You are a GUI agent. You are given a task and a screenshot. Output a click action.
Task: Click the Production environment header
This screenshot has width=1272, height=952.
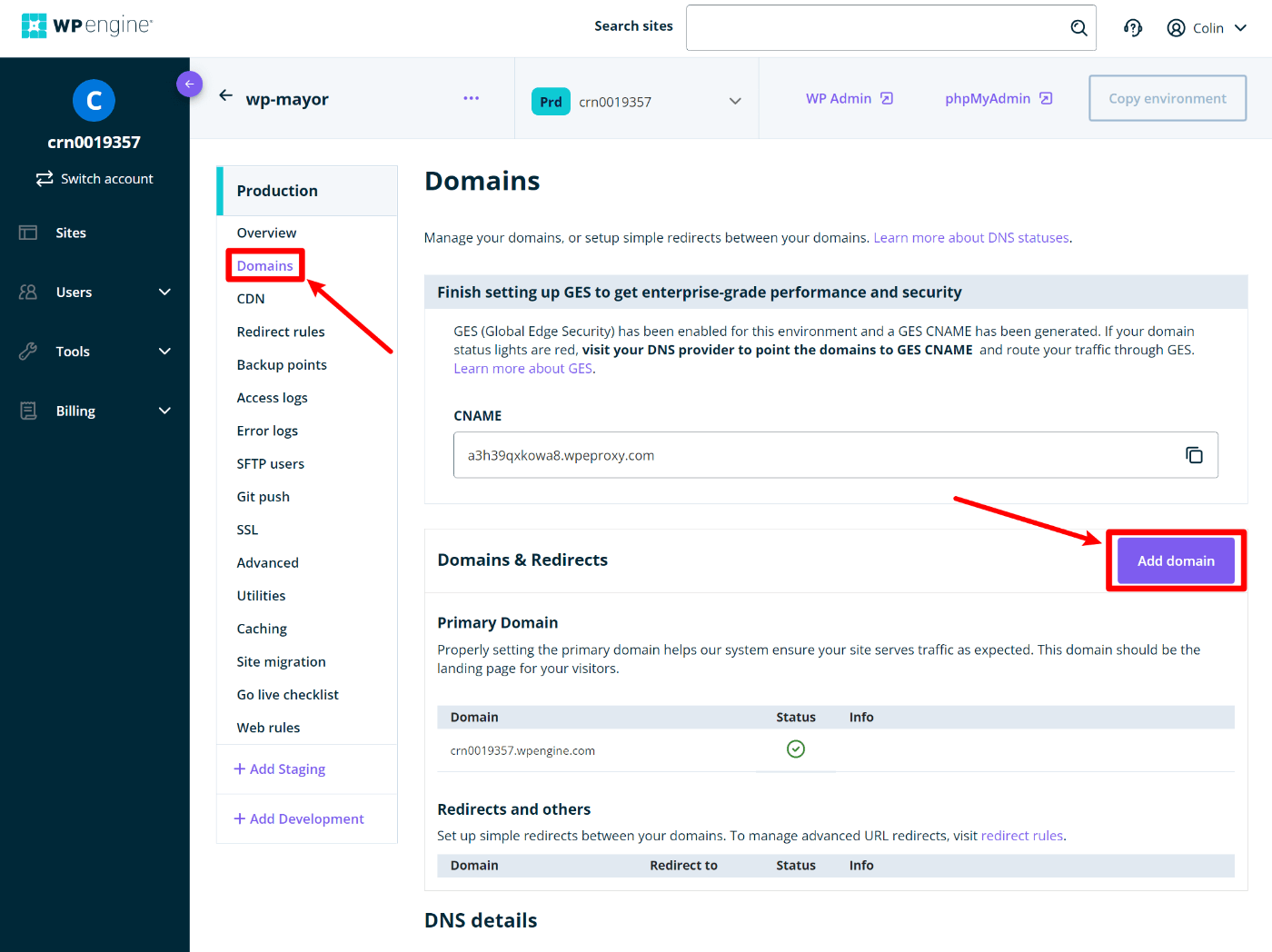(308, 191)
